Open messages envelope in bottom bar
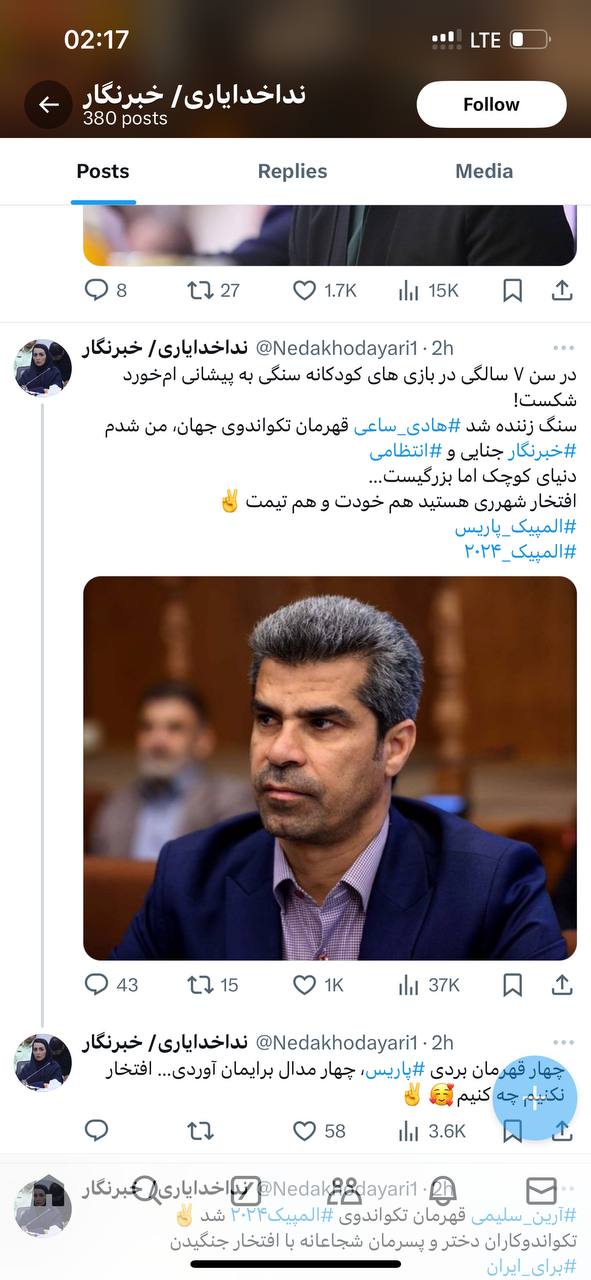 (541, 1190)
